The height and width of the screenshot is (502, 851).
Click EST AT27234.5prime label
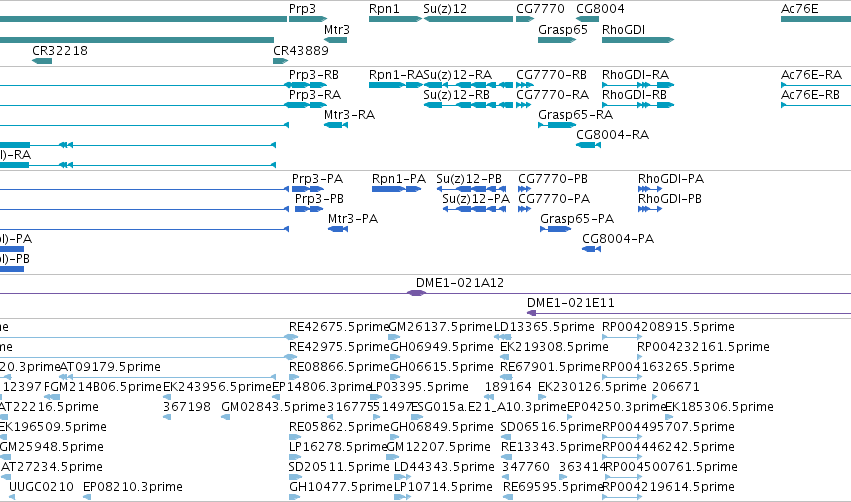(52, 467)
